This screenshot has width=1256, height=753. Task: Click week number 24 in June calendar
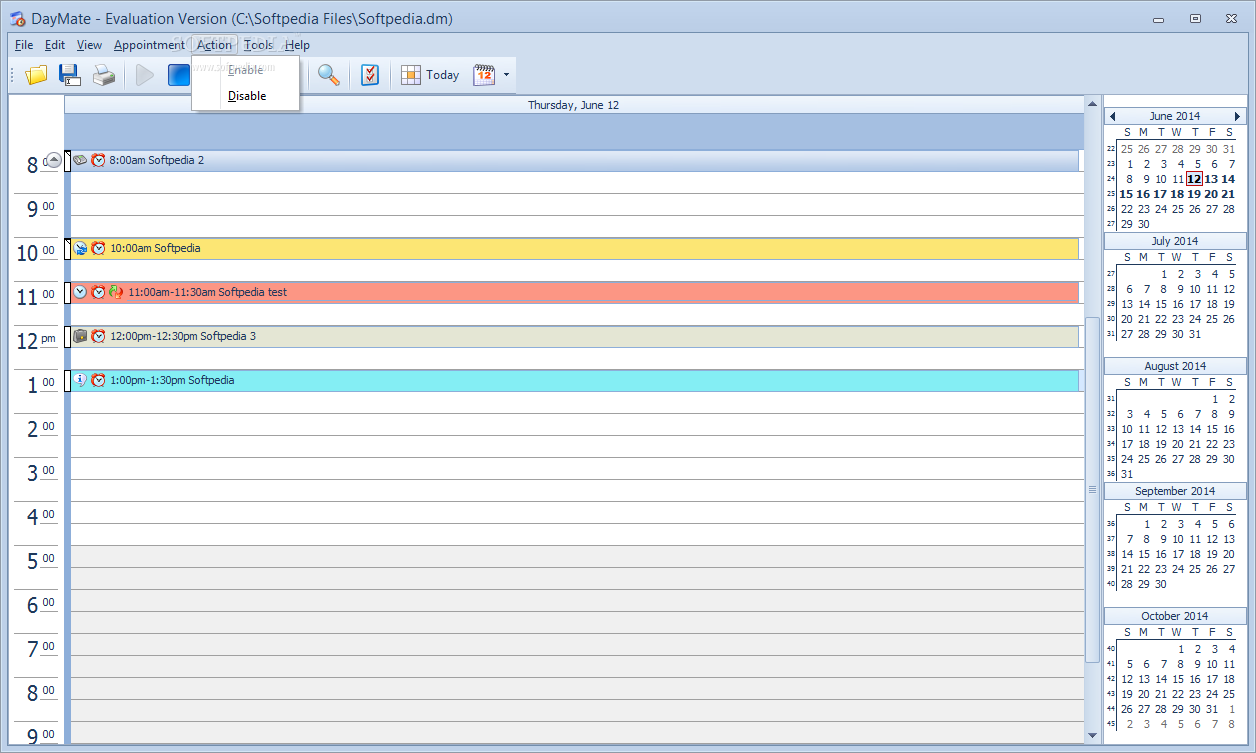1110,179
